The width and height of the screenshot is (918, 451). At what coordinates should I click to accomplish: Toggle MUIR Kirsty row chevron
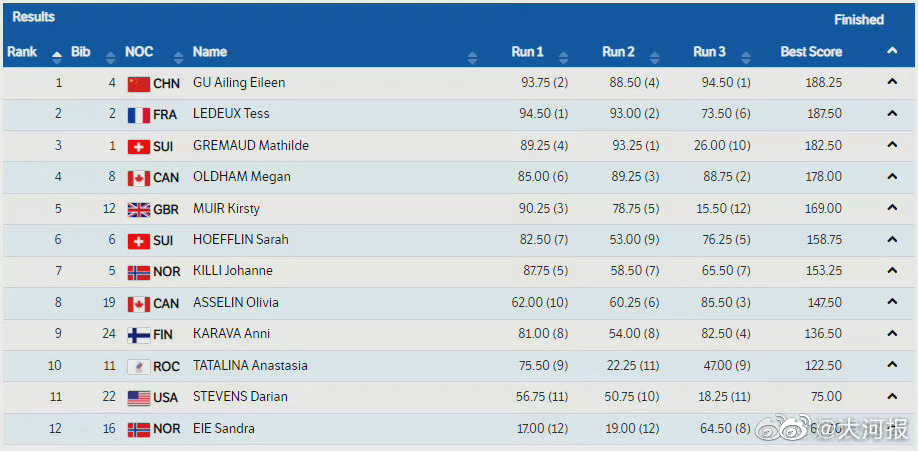[x=891, y=208]
